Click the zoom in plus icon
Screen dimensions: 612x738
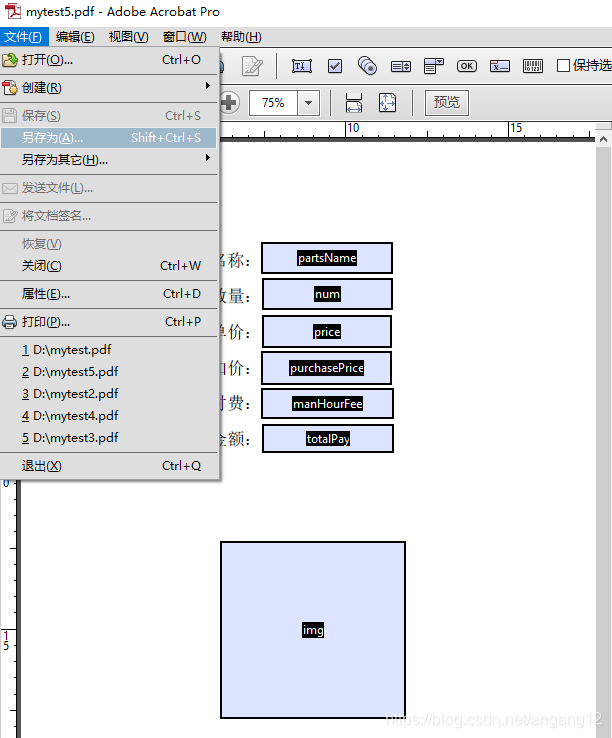click(229, 102)
